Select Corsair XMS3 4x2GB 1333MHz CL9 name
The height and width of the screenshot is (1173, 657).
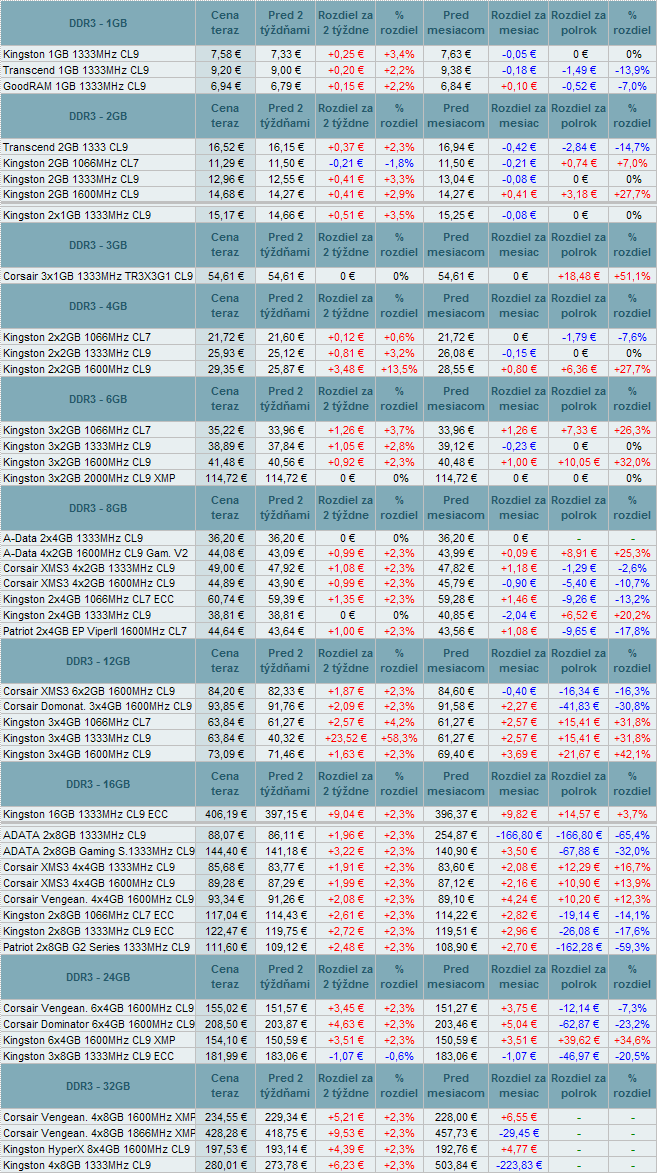[x=89, y=569]
